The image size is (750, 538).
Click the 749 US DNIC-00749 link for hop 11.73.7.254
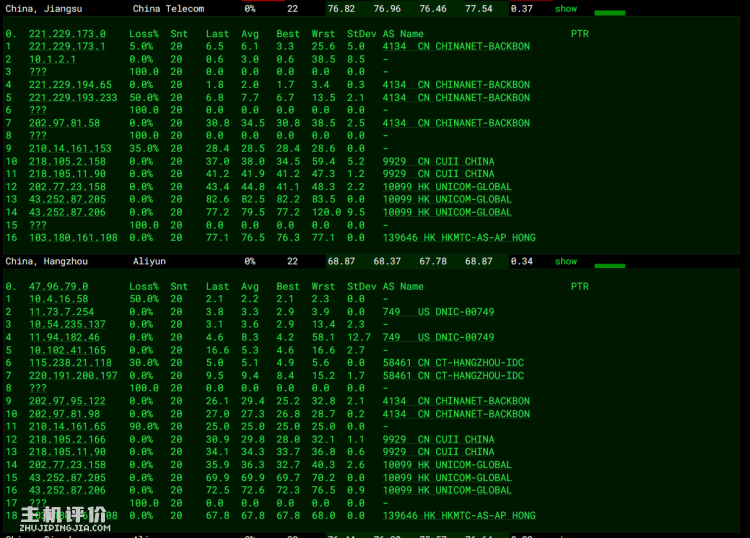(x=439, y=312)
